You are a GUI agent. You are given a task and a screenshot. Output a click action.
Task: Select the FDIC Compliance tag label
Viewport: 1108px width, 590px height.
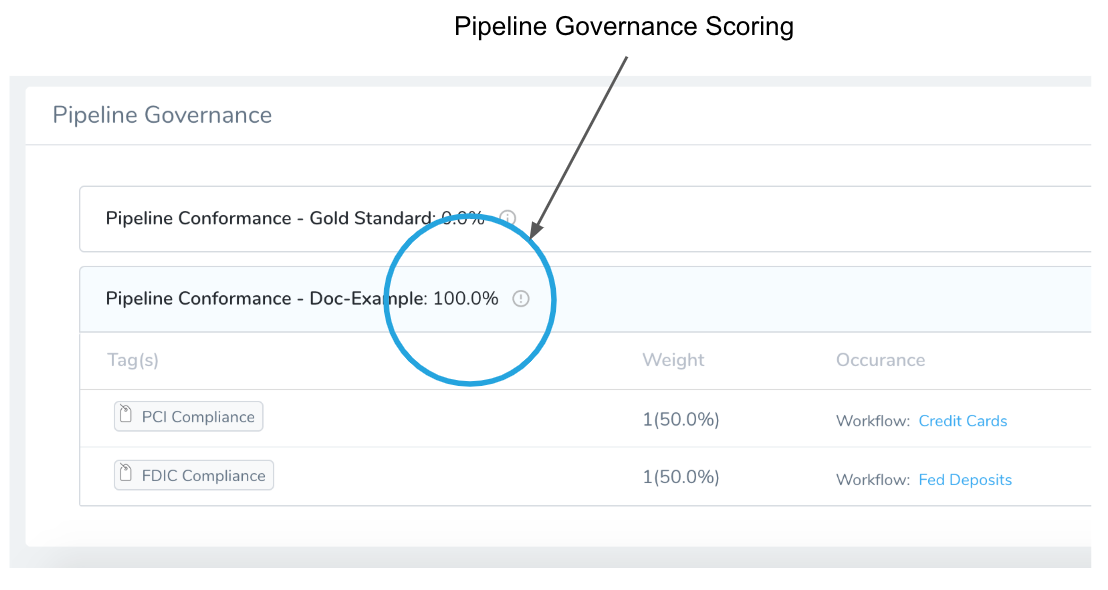tap(194, 476)
